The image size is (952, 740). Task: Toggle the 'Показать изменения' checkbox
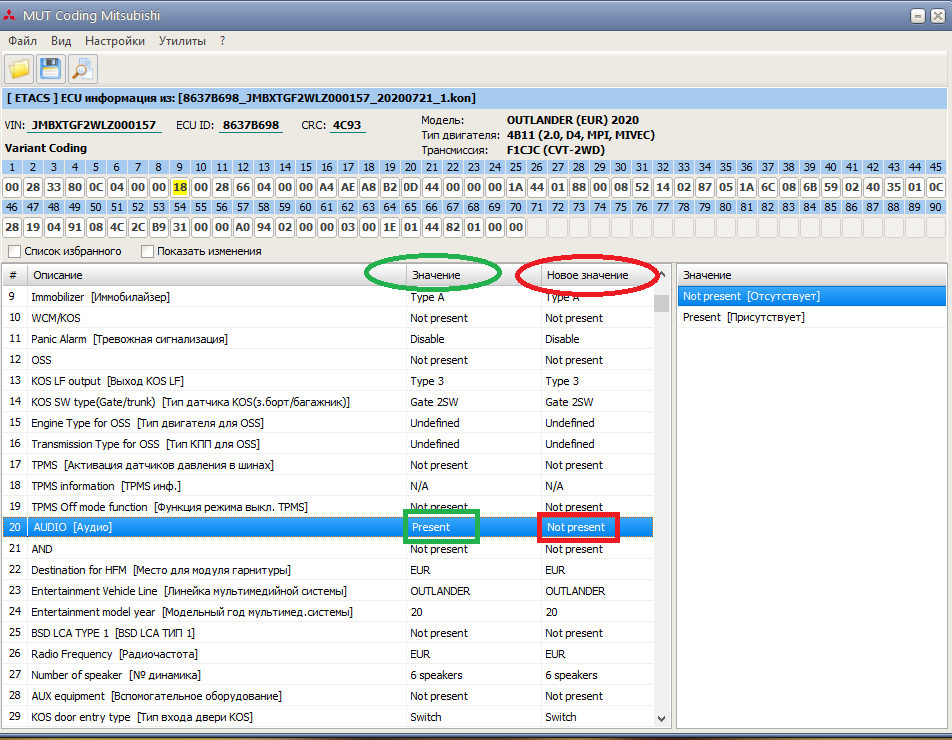(147, 251)
